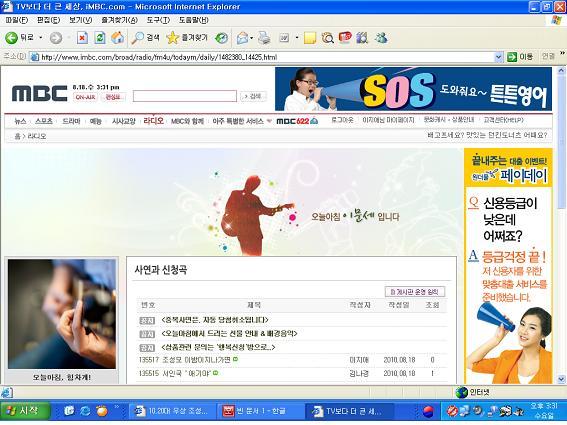567x425 pixels.
Task: Open post 135515 by 김나경
Action: pyautogui.click(x=186, y=373)
